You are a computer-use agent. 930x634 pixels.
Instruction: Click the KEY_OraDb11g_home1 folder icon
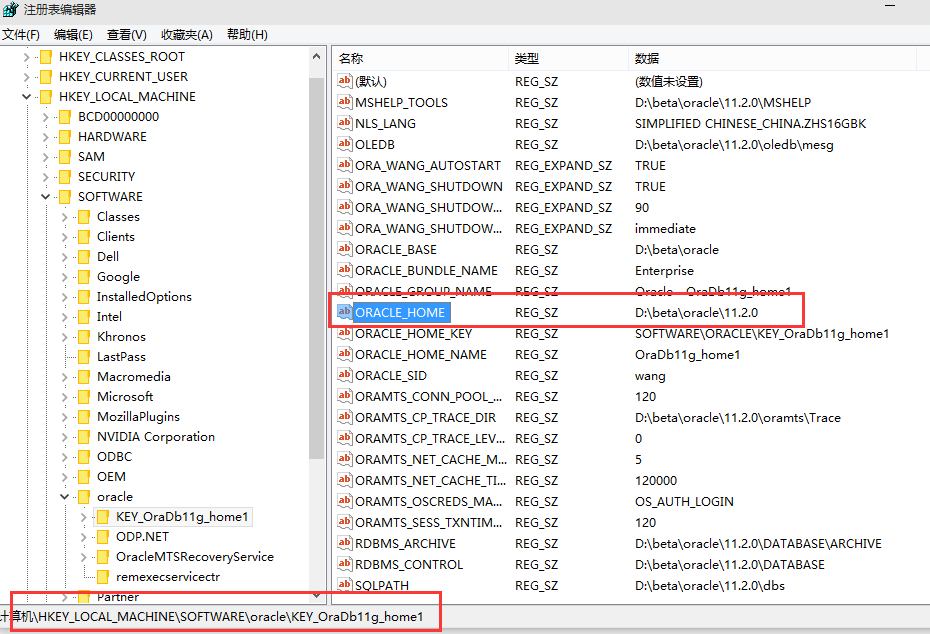(x=101, y=517)
